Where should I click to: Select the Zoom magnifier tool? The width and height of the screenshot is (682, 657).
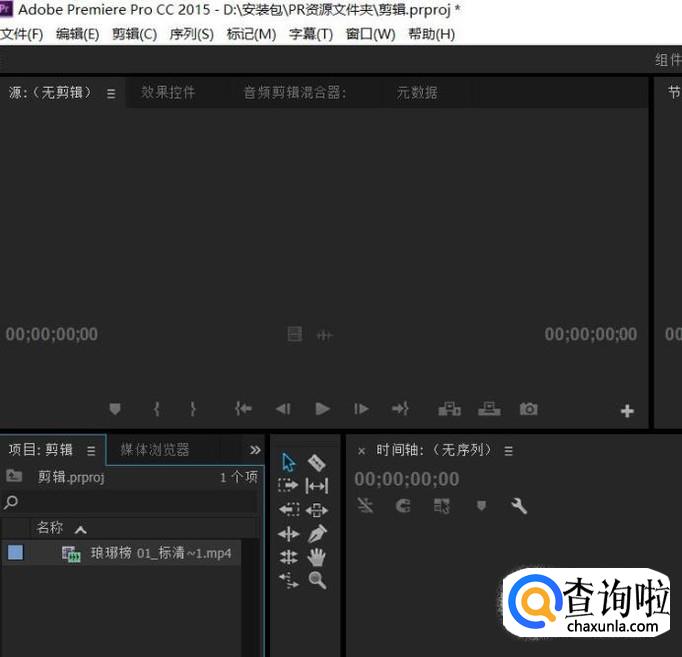click(317, 581)
